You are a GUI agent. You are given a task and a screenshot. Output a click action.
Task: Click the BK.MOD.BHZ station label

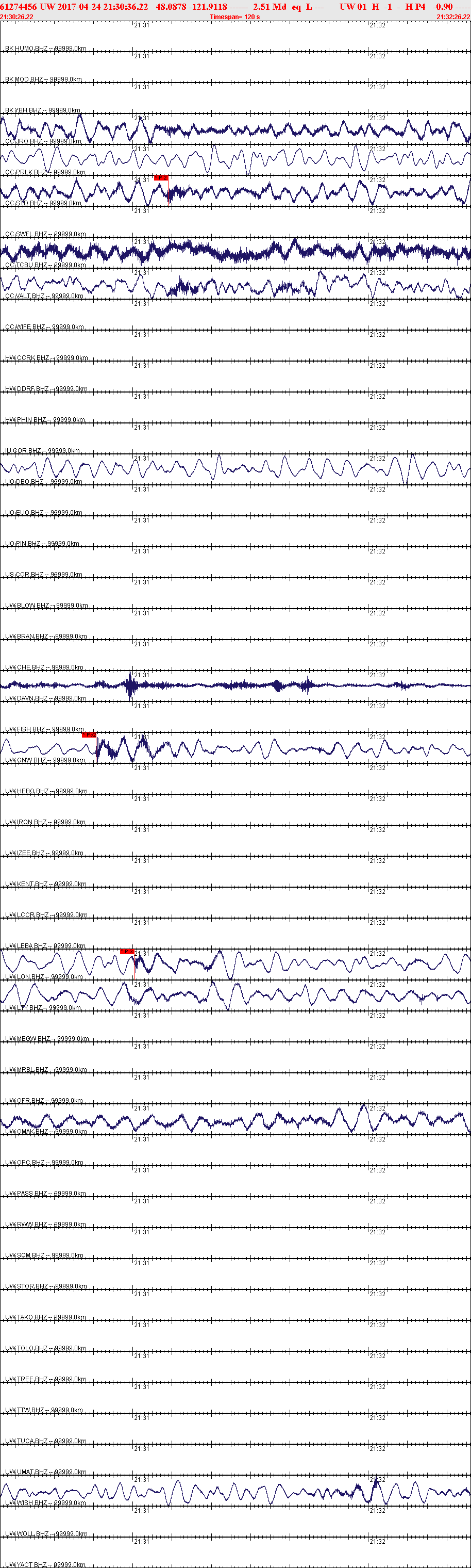(43, 79)
